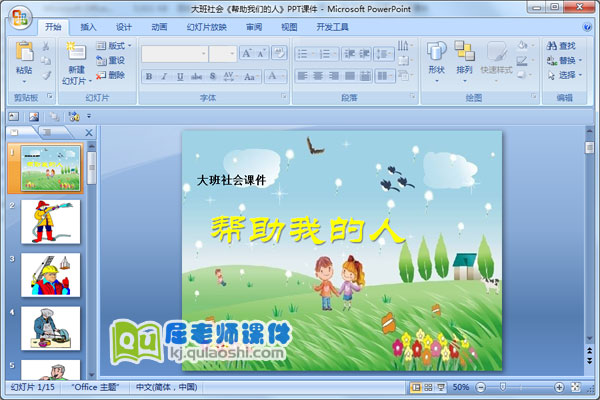Switch to the 插入 tab
The height and width of the screenshot is (400, 600).
tap(88, 27)
